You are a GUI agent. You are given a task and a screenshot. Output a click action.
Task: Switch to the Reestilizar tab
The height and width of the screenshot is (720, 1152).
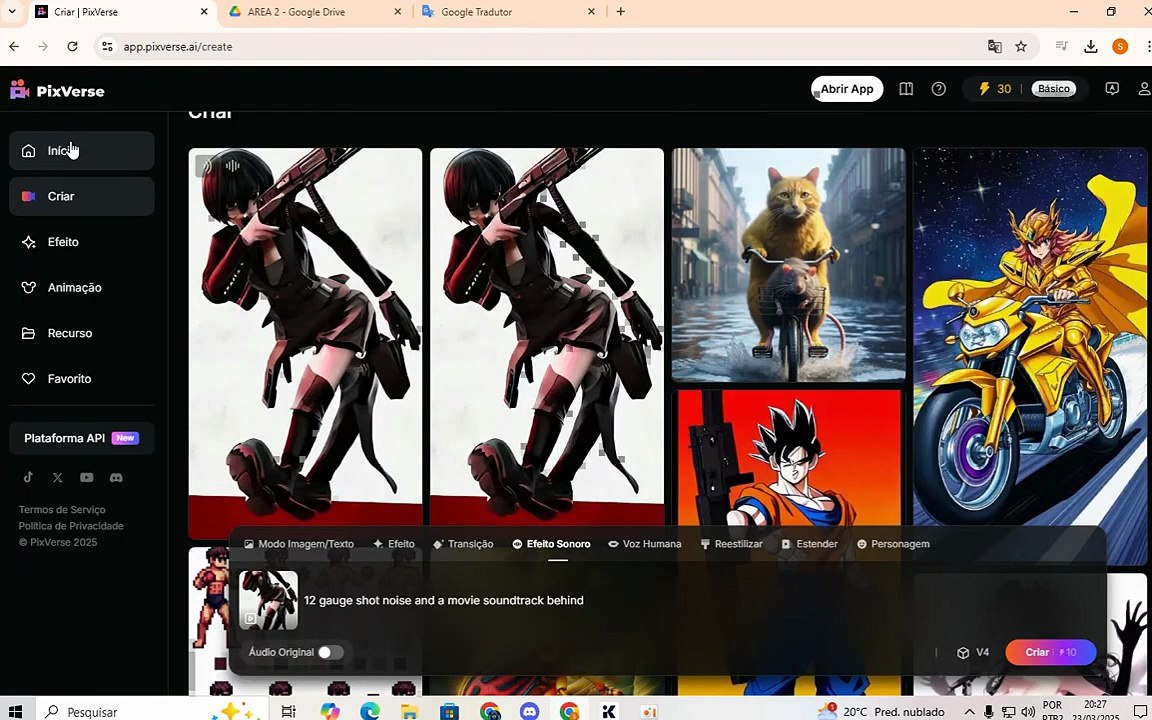pos(732,544)
